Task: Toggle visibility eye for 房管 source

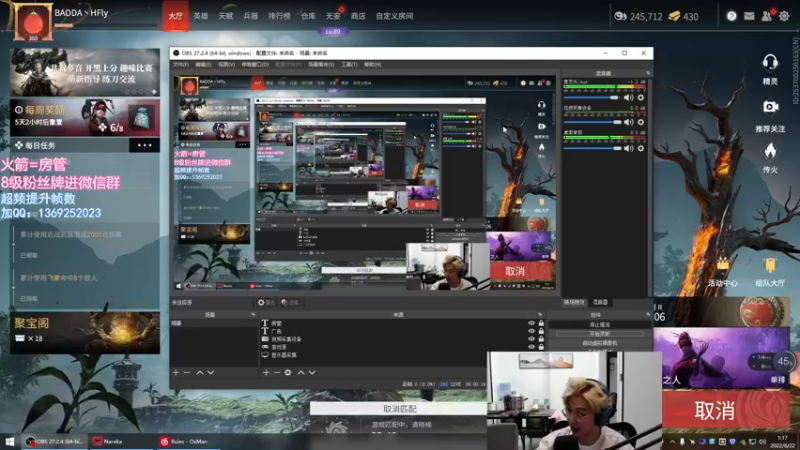Action: pos(531,323)
